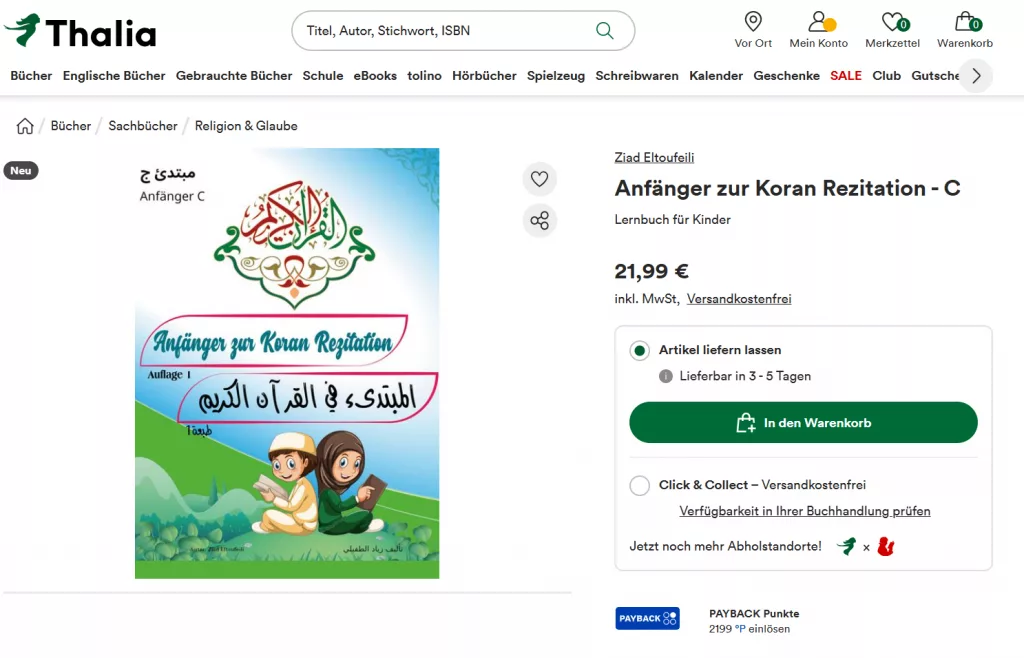Click into the search input field
This screenshot has width=1024, height=658.
(440, 31)
